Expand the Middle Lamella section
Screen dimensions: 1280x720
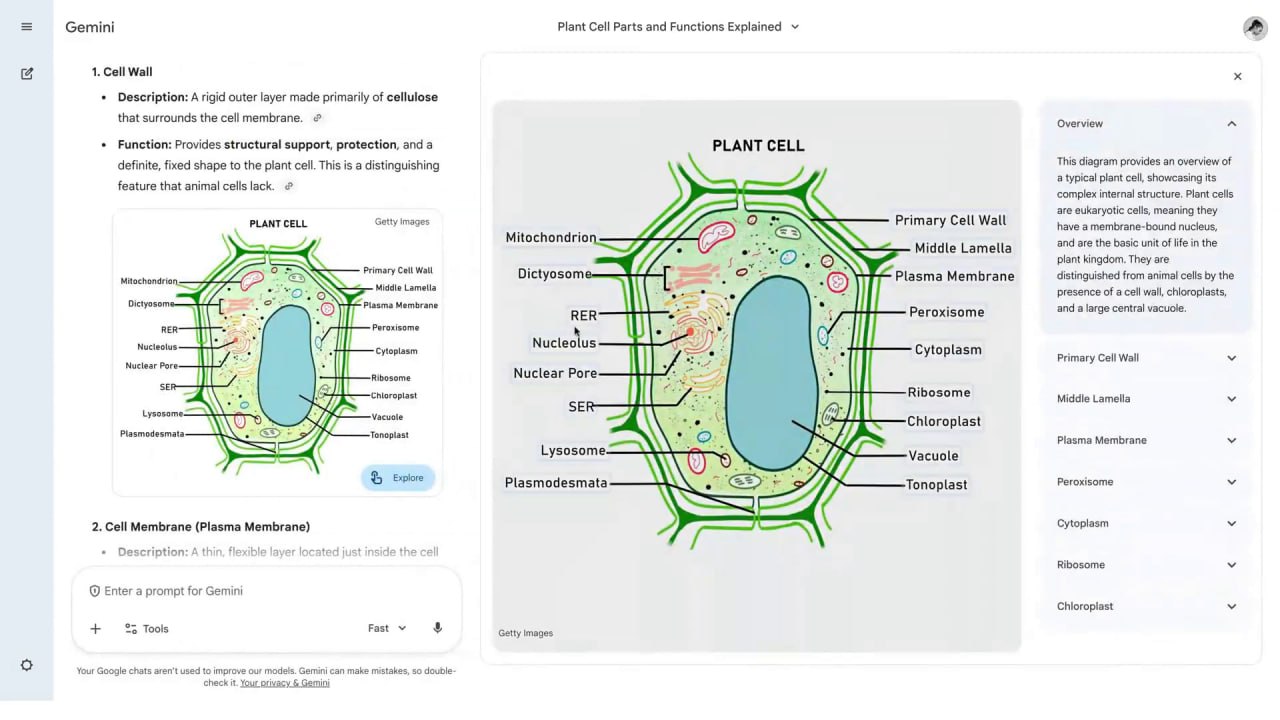pos(1231,399)
